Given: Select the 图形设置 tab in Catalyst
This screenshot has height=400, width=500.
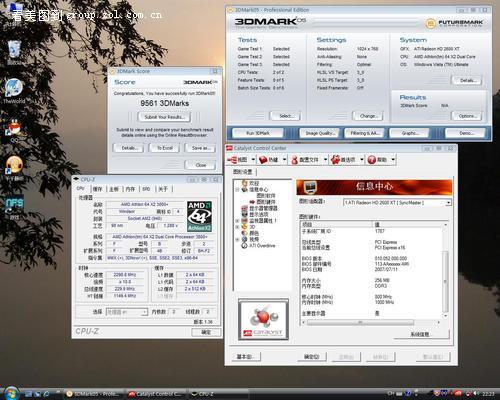Looking at the screenshot, I should pyautogui.click(x=243, y=172).
